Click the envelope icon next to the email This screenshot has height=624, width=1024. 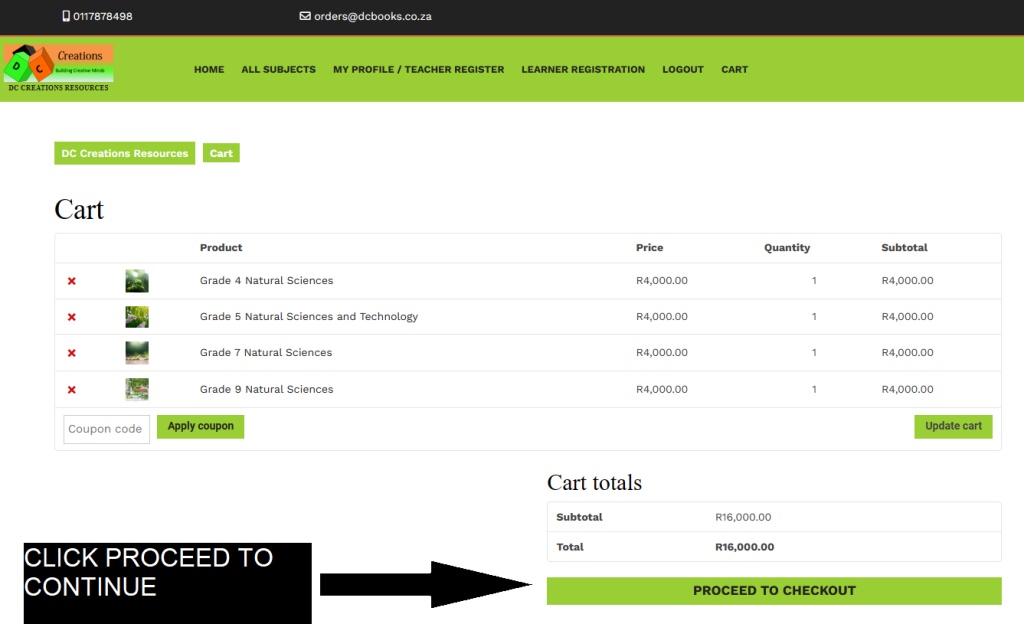click(303, 16)
